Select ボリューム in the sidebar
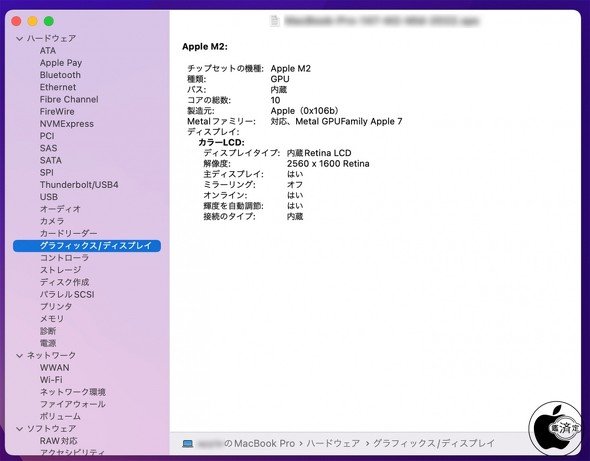Screen dimensions: 590x461 pos(60,416)
